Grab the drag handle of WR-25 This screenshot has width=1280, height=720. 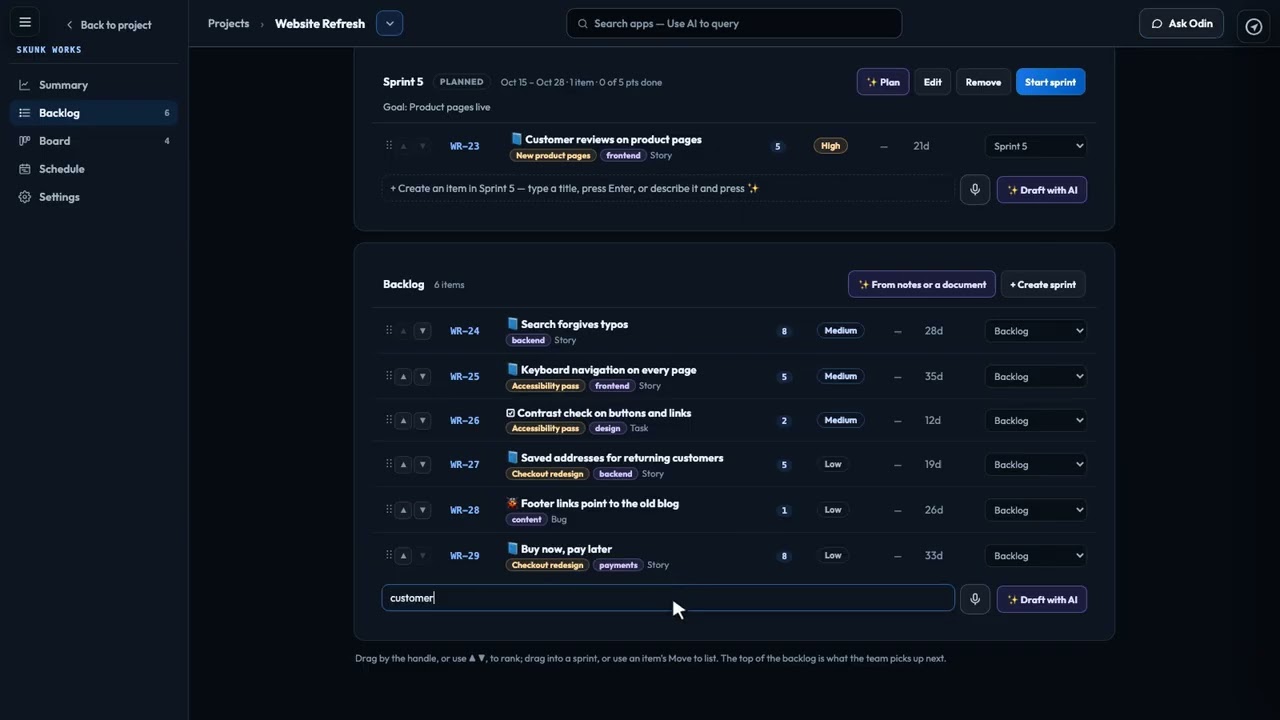pyautogui.click(x=389, y=376)
